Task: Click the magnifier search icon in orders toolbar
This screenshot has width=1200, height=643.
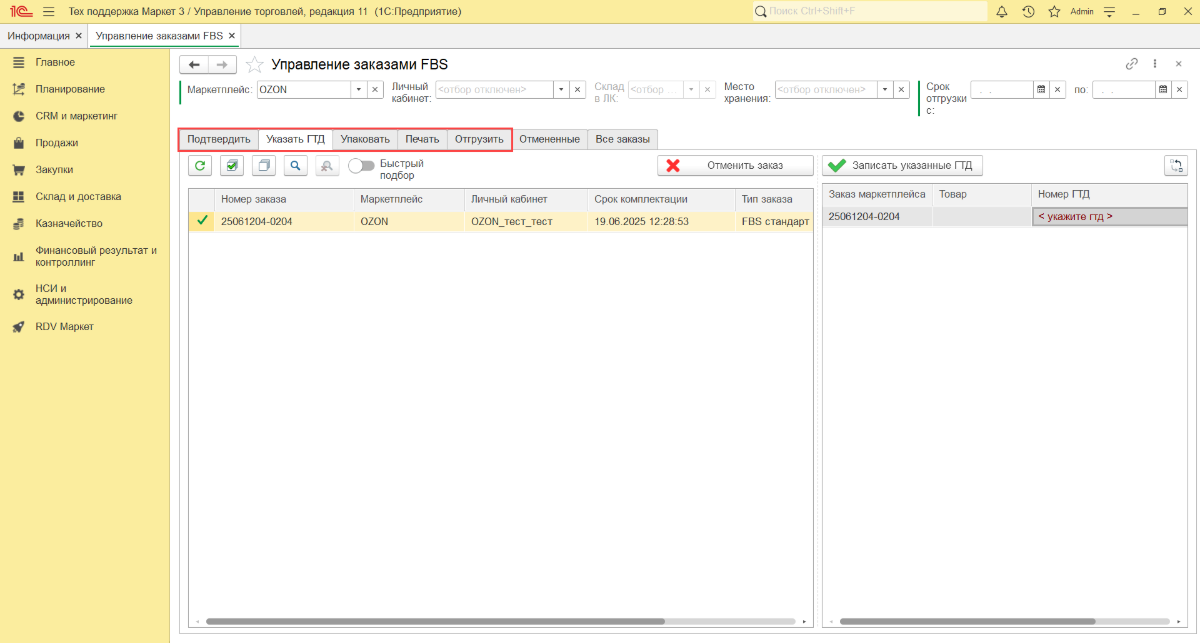Action: (x=296, y=166)
